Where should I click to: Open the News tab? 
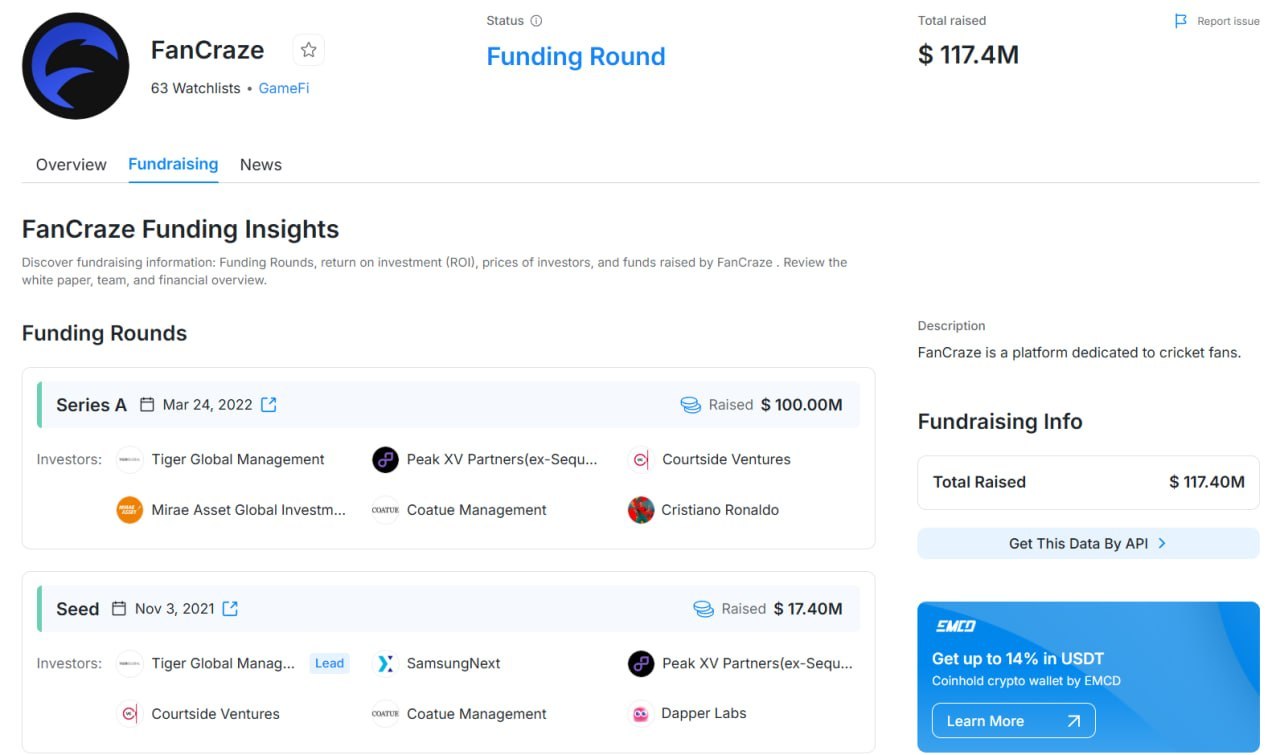click(x=261, y=165)
